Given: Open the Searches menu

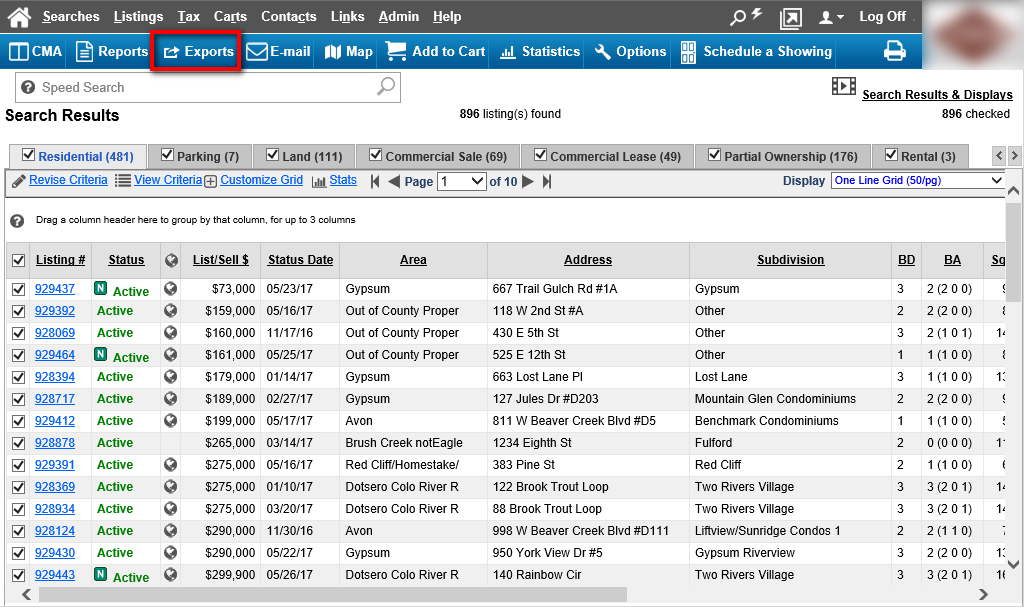Looking at the screenshot, I should [71, 16].
